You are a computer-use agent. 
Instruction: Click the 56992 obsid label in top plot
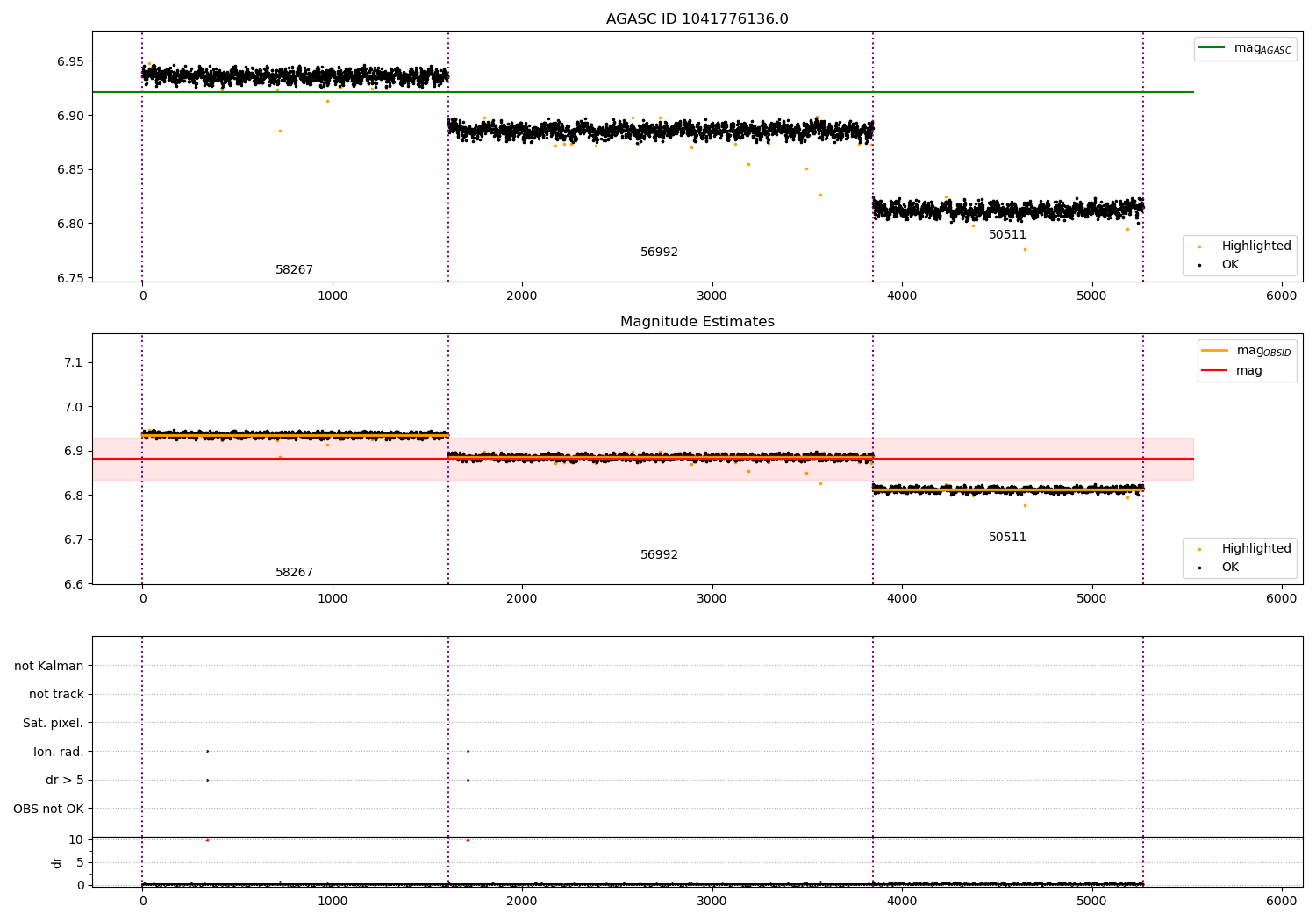(x=659, y=253)
